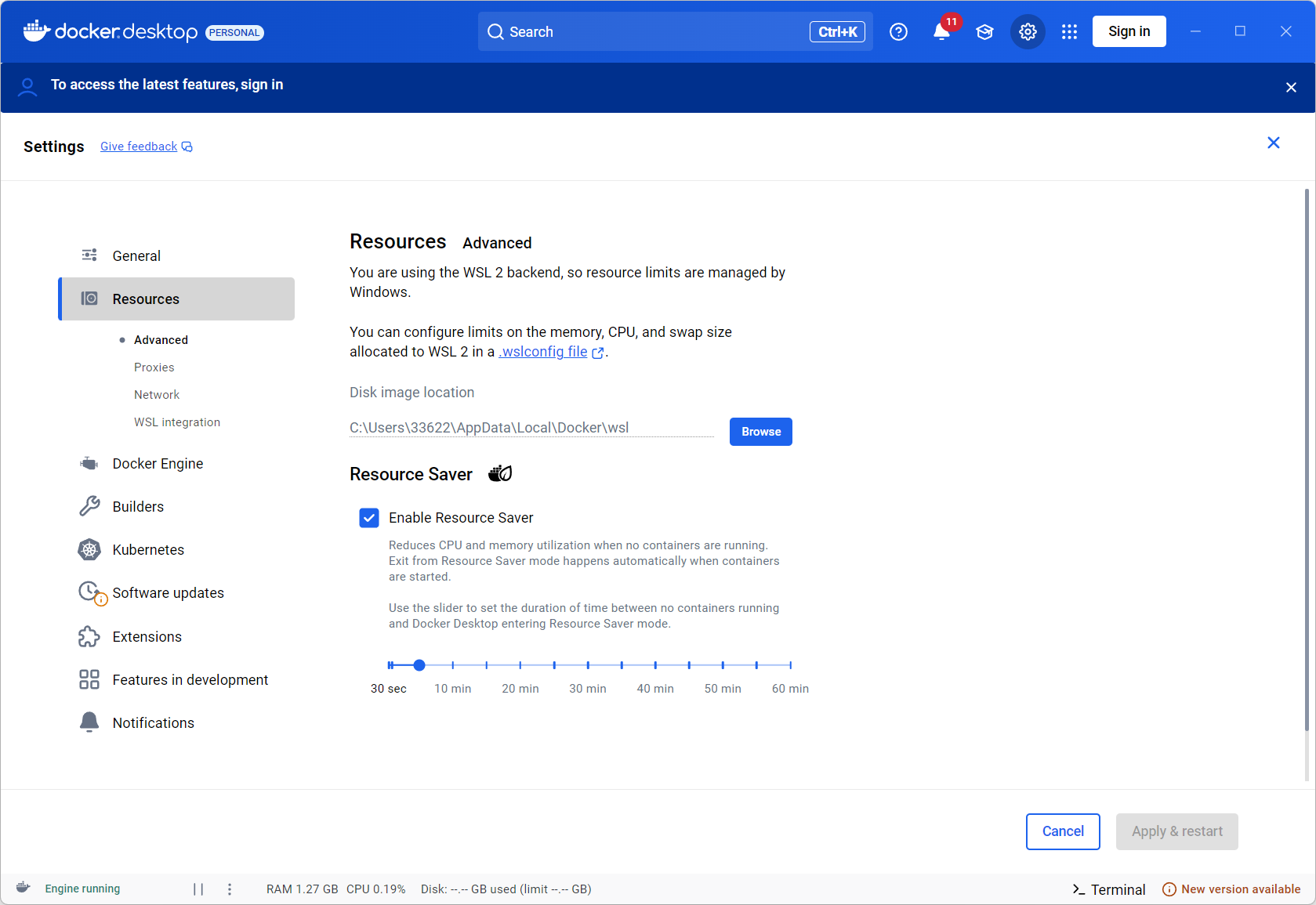Click the Features in development grid icon
Screen dimensions: 1316x905
tap(89, 679)
